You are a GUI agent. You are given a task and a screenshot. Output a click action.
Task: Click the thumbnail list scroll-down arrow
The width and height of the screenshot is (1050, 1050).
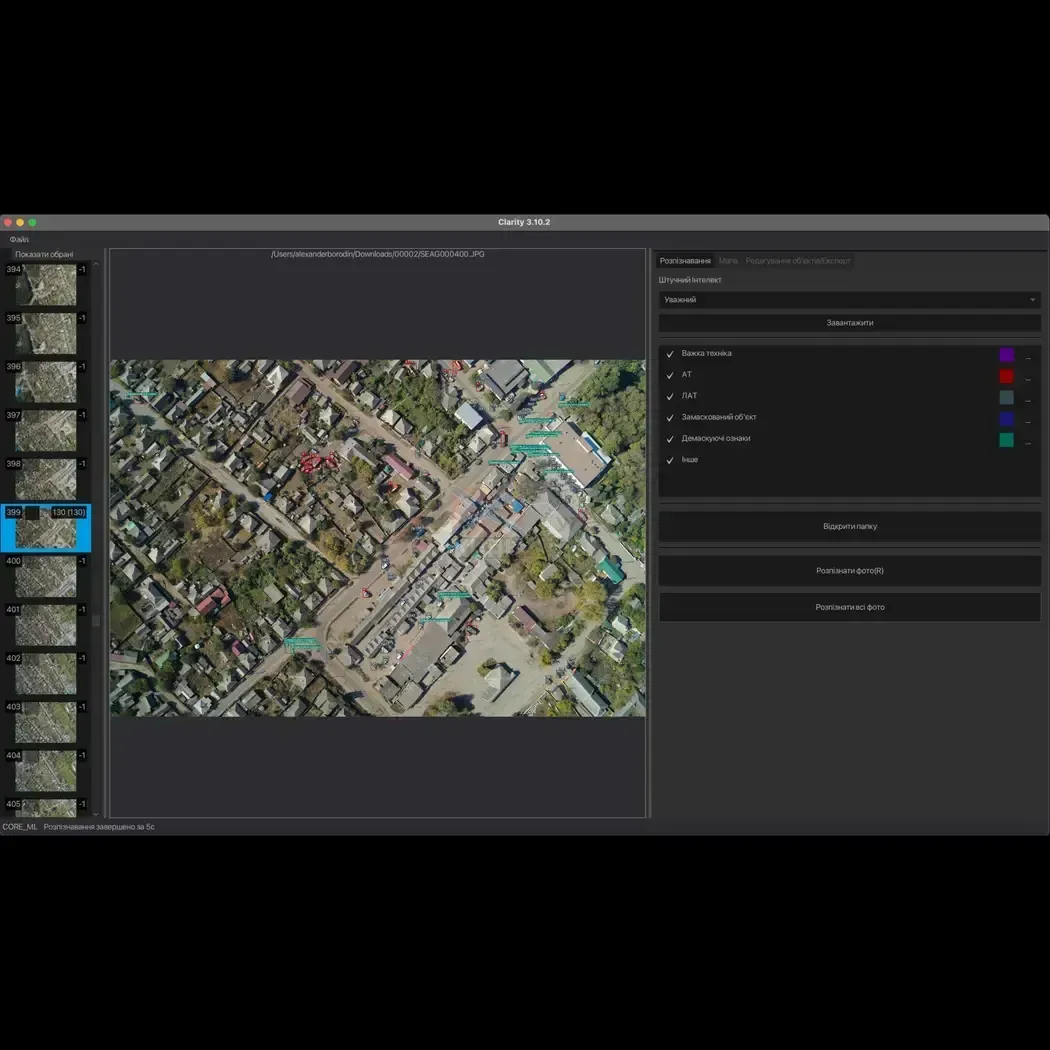point(96,814)
